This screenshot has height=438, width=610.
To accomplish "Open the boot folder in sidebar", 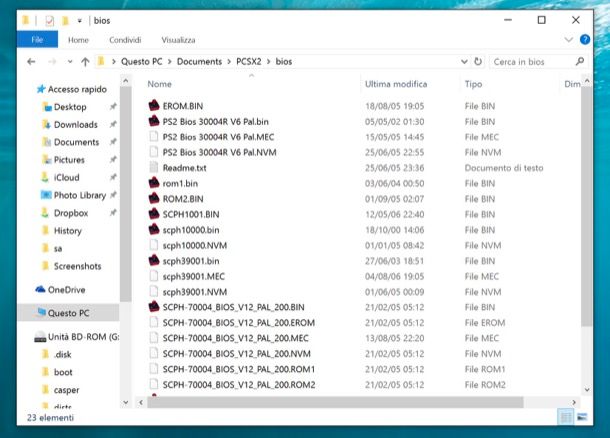I will (63, 372).
